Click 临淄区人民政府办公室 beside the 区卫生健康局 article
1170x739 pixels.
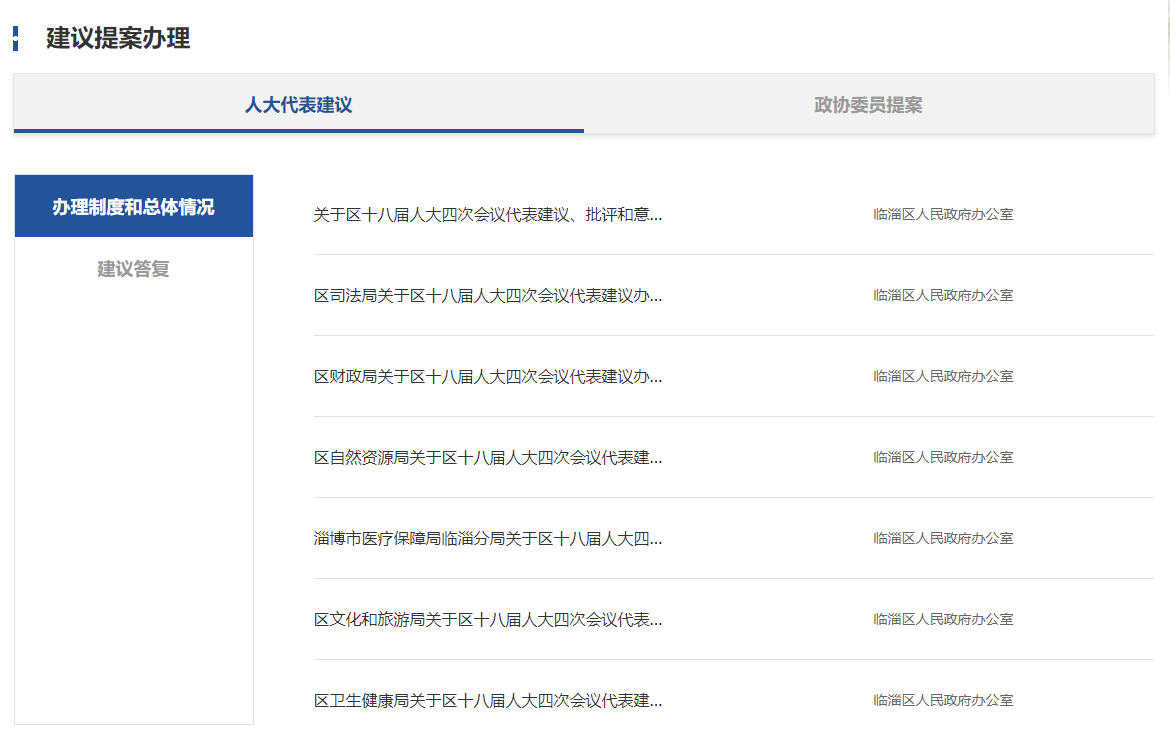943,700
